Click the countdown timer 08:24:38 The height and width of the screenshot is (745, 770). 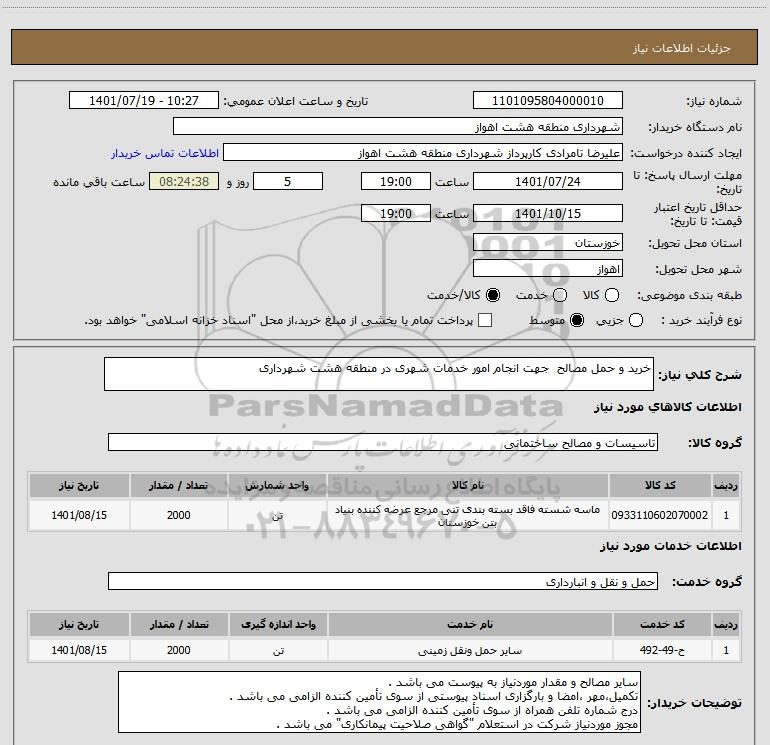click(x=184, y=181)
